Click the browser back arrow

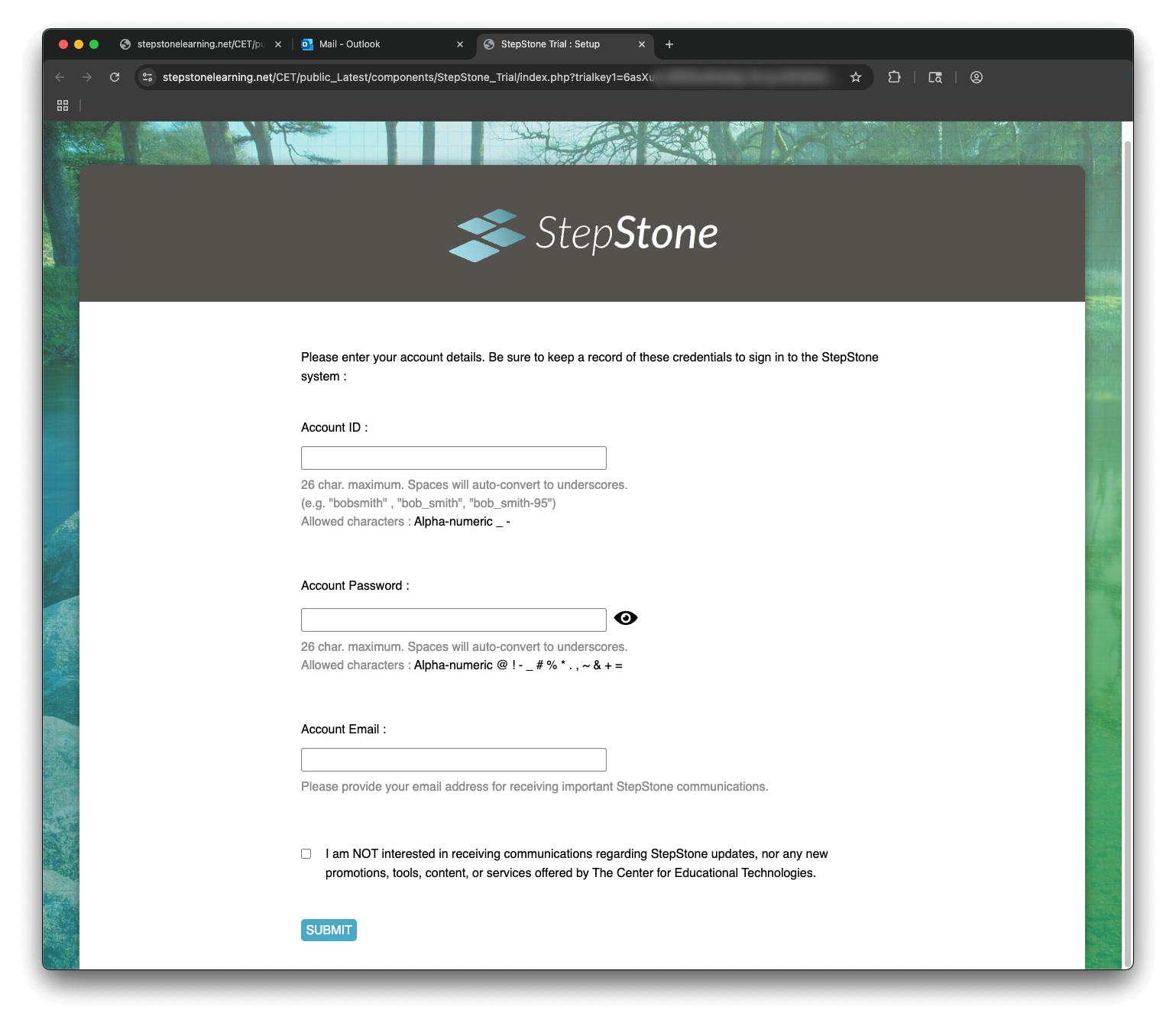pos(60,77)
